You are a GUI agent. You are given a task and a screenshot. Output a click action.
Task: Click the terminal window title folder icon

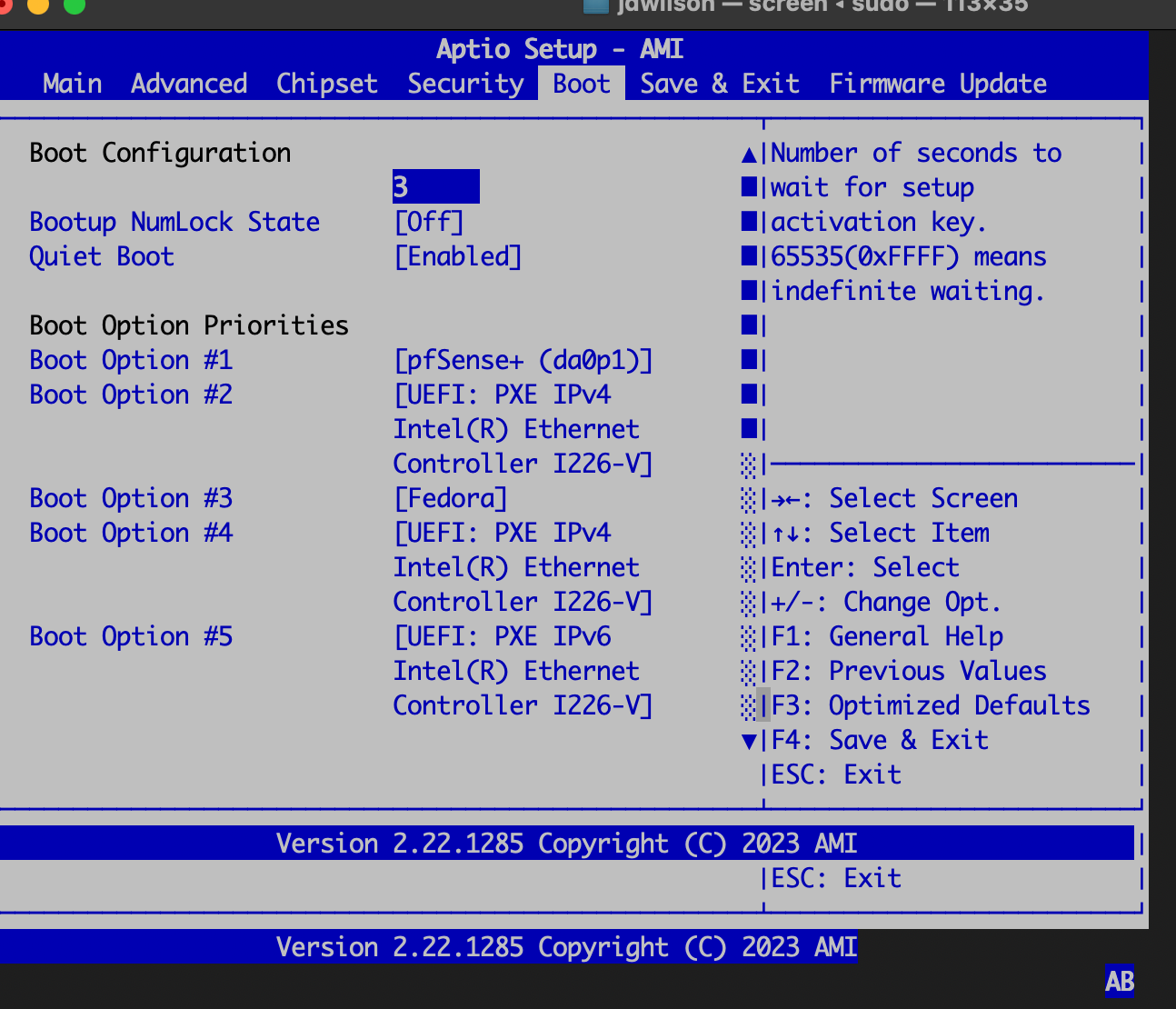point(595,5)
